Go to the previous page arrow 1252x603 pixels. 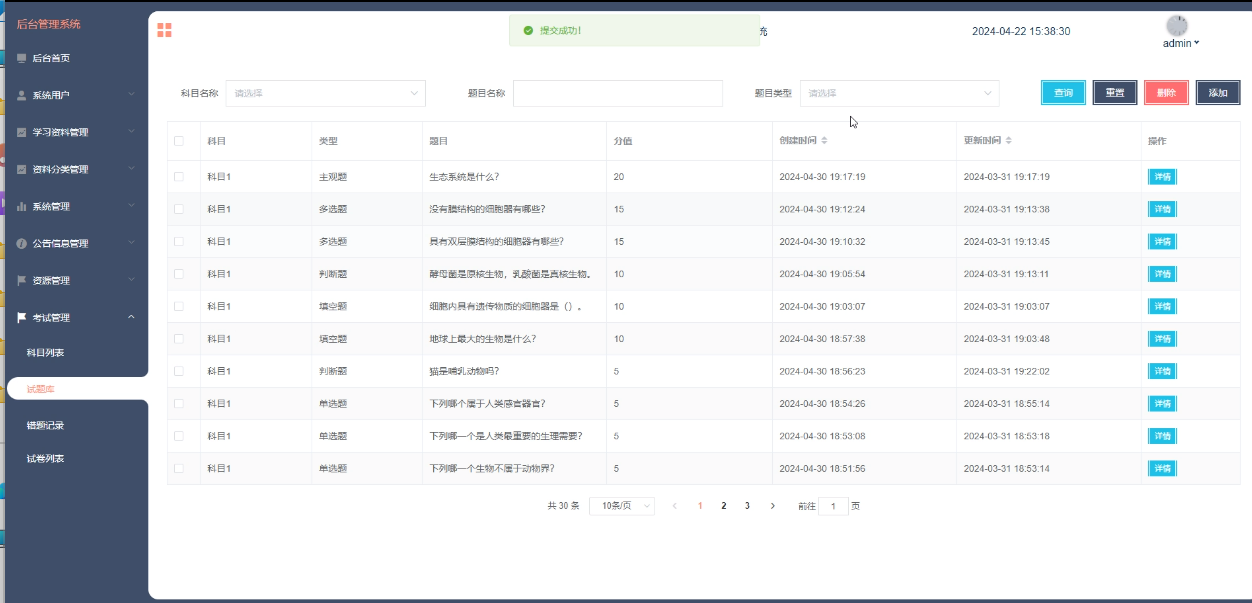[x=675, y=506]
